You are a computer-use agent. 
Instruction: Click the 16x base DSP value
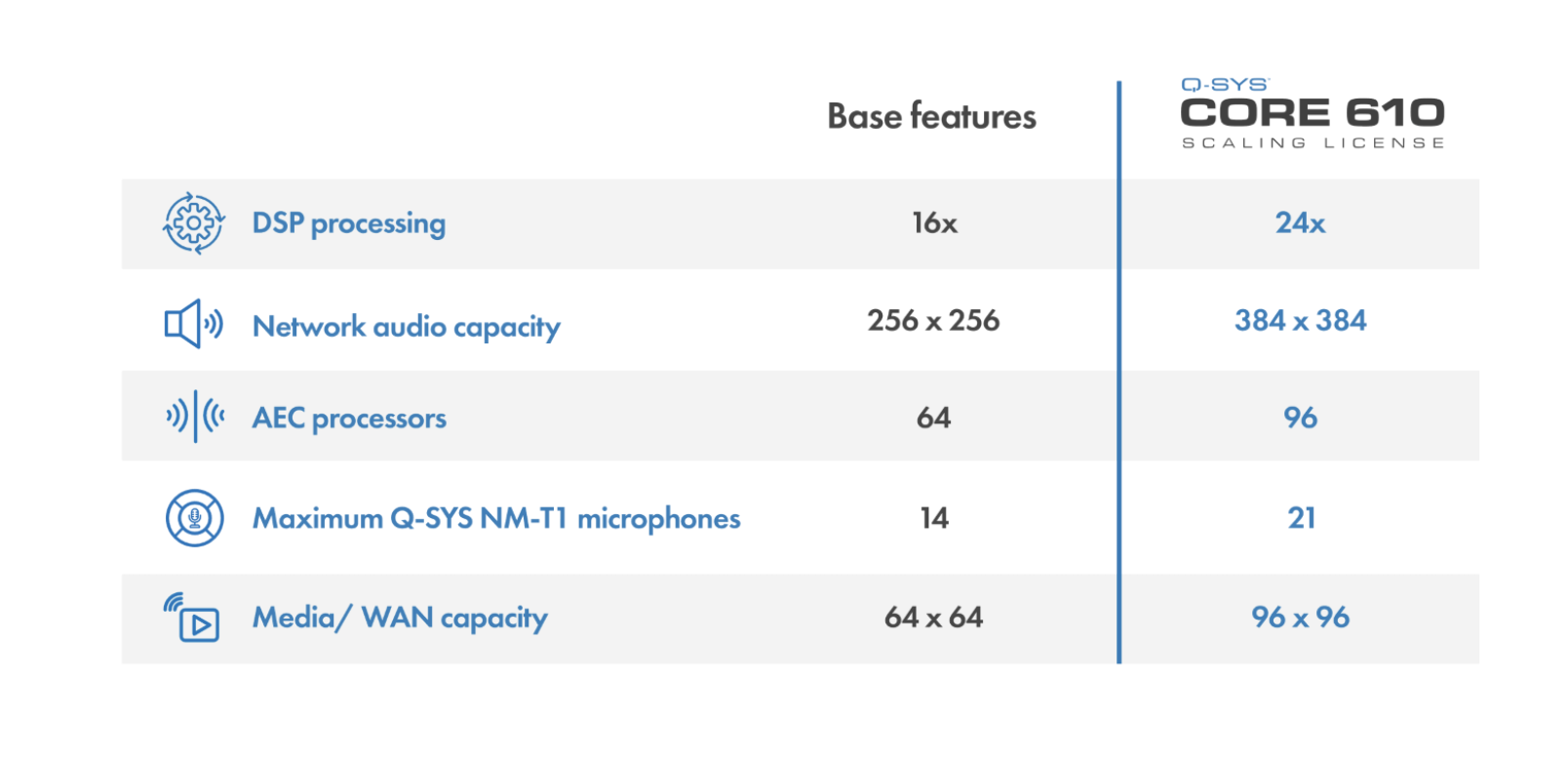935,223
